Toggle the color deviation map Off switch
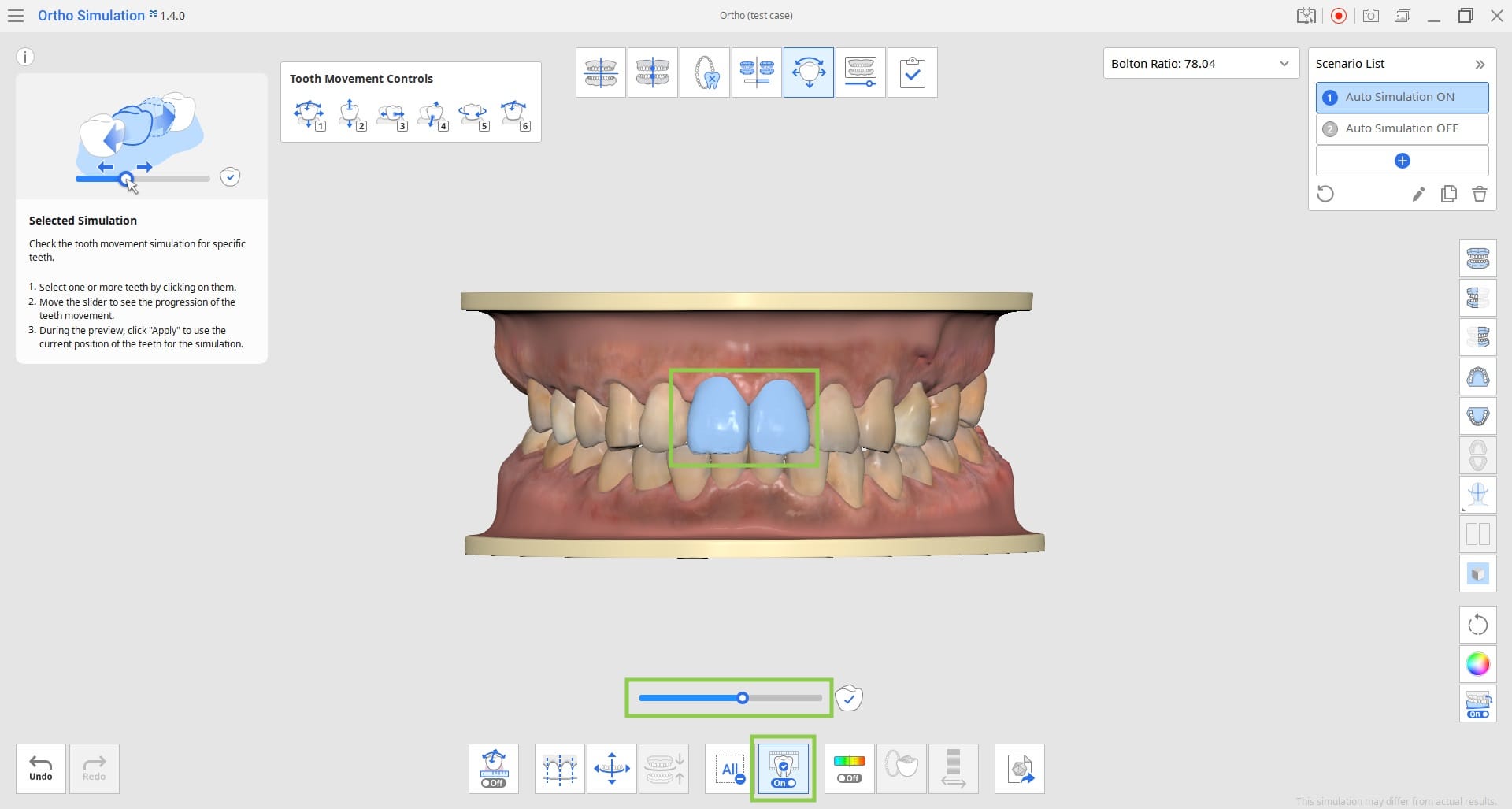The height and width of the screenshot is (809, 1512). [x=849, y=769]
